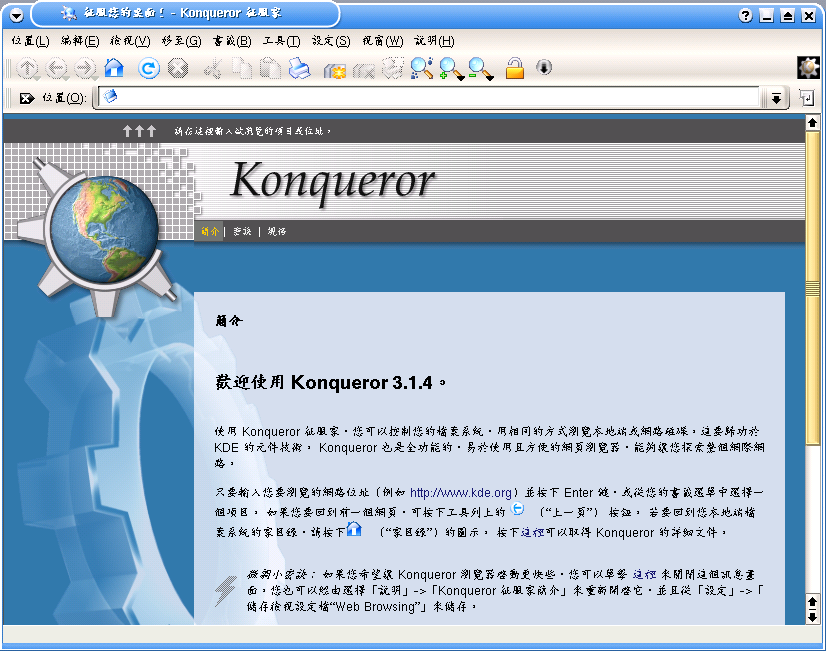Open the 工具(T) tools menu
This screenshot has width=826, height=651.
pyautogui.click(x=281, y=41)
